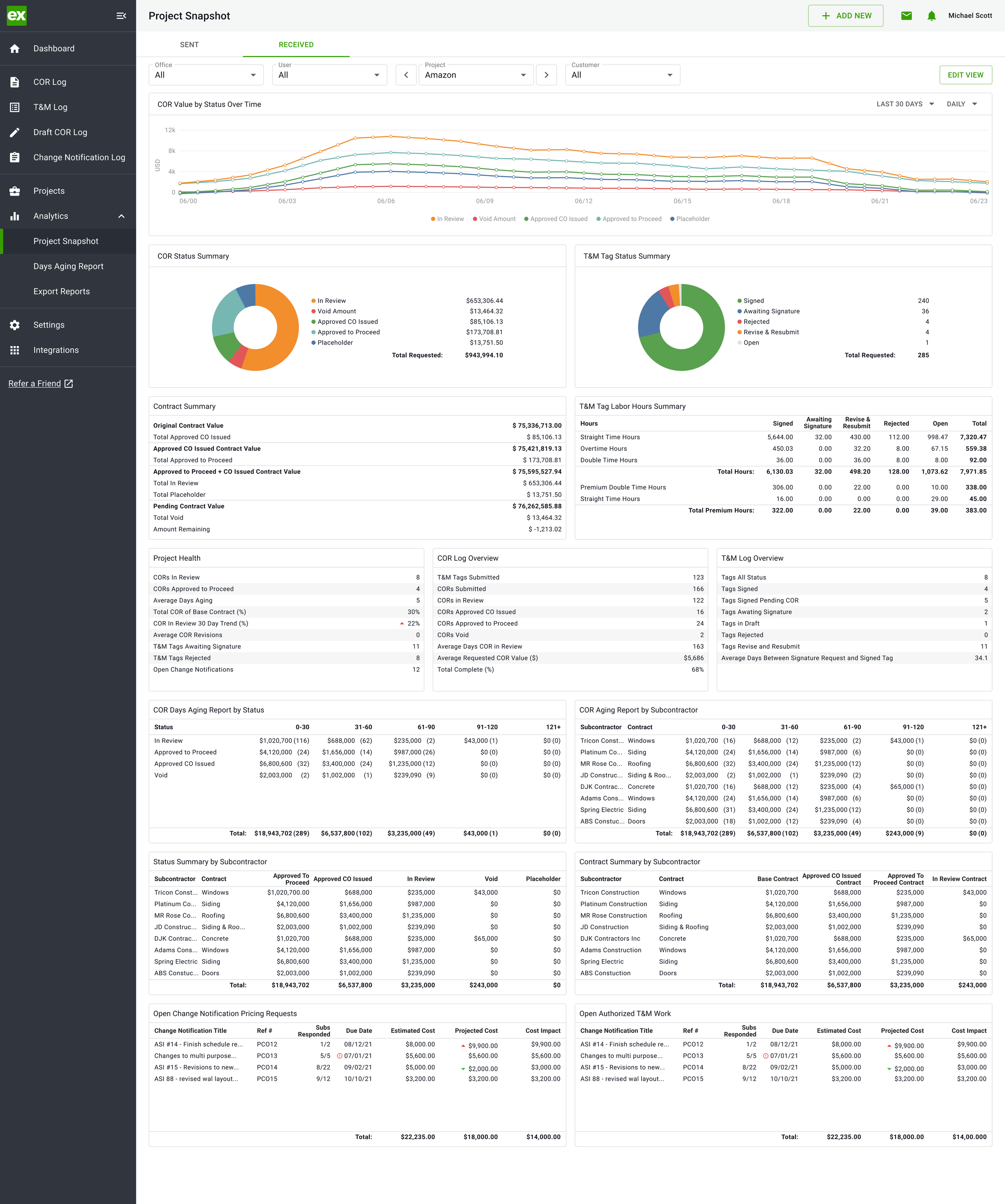Click the Add New button

point(845,16)
